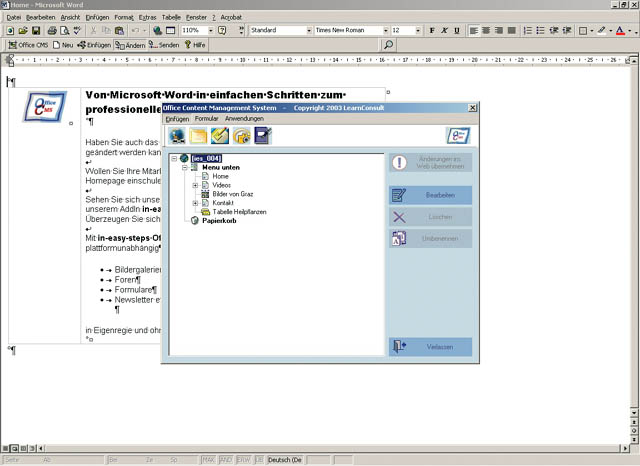
Task: Toggle Underline (U) formatting
Action: [457, 31]
